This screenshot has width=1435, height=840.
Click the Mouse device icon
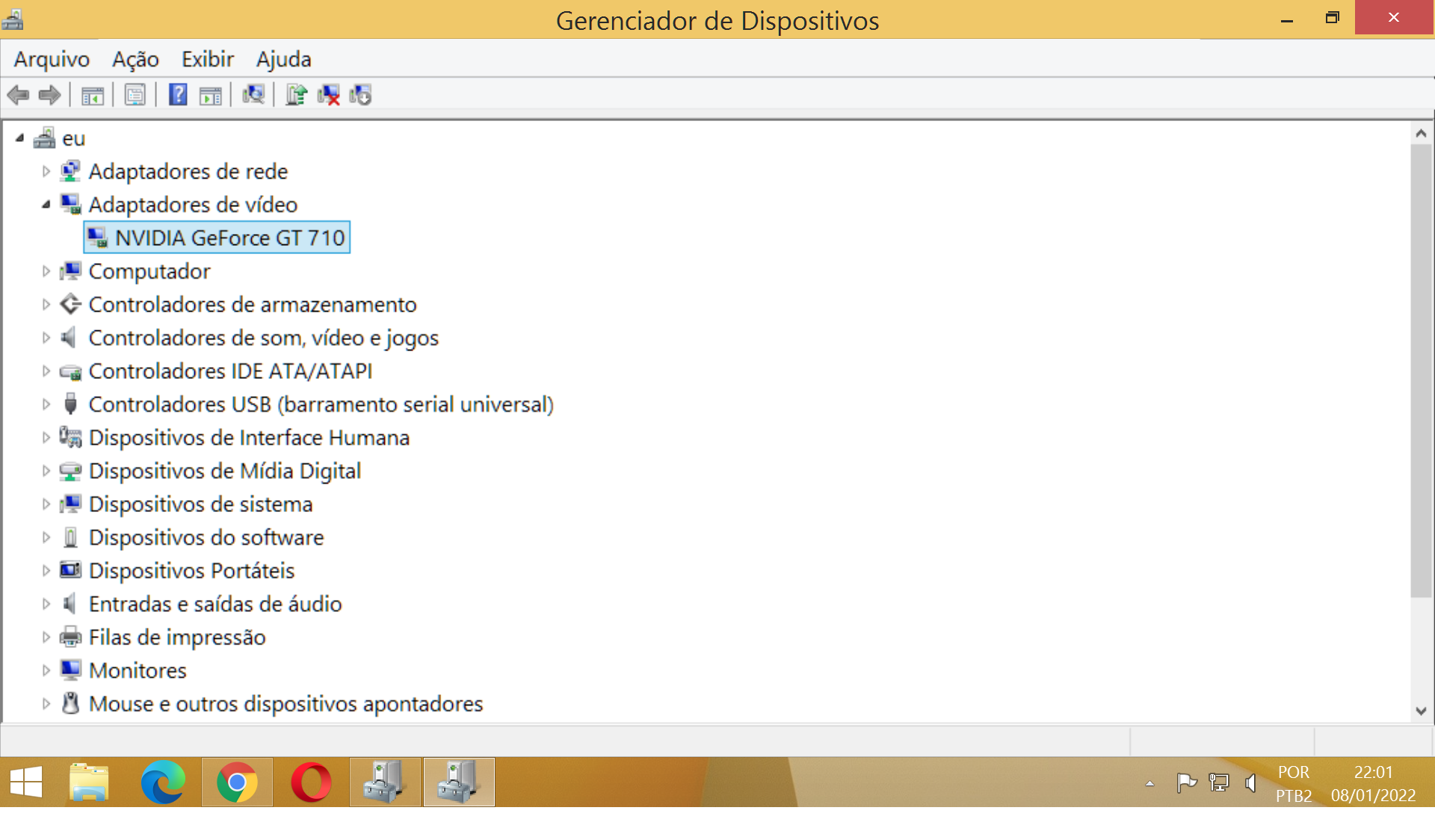(70, 703)
